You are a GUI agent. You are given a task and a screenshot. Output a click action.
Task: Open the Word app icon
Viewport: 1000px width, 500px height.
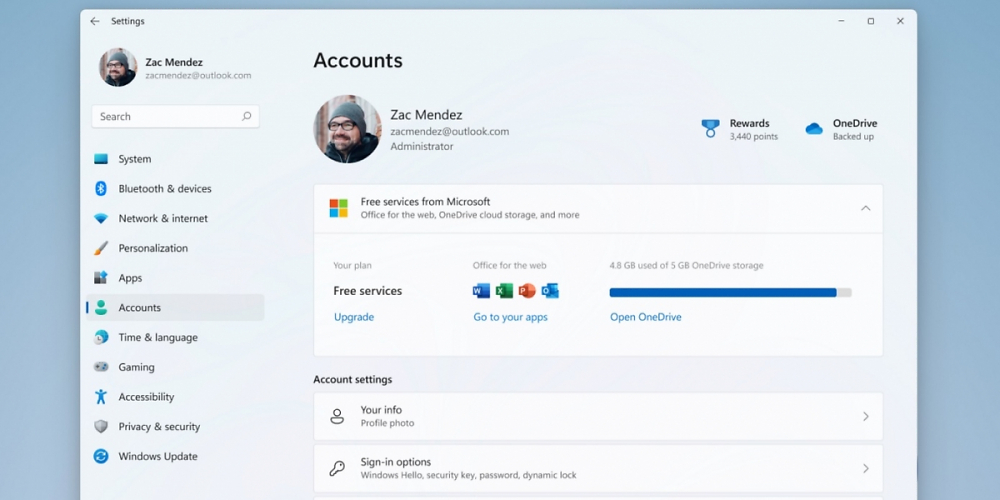(x=481, y=291)
